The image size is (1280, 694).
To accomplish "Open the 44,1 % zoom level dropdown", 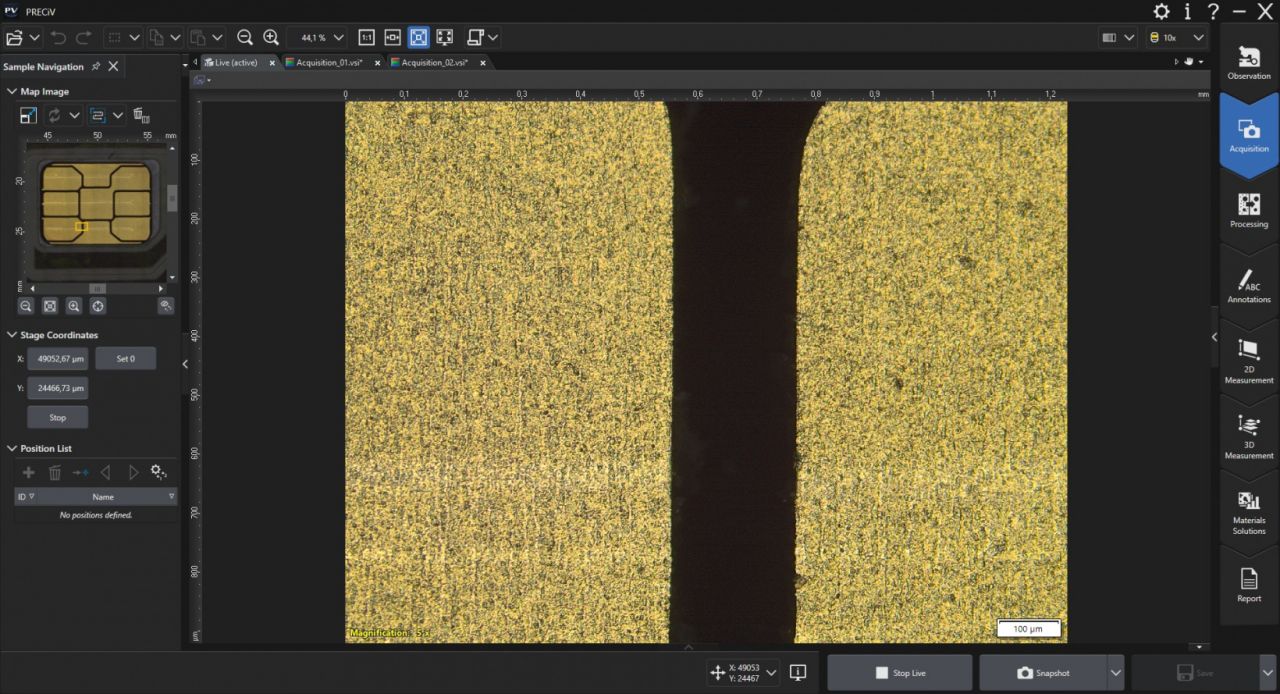I will [x=338, y=37].
